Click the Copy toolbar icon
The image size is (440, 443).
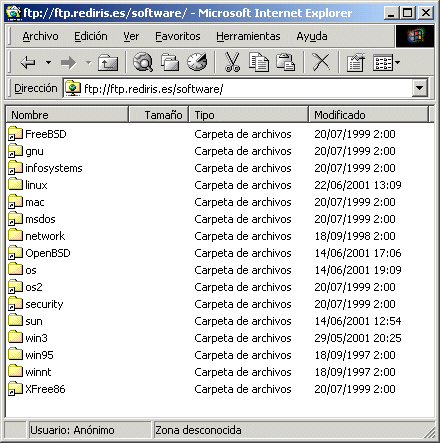point(259,62)
